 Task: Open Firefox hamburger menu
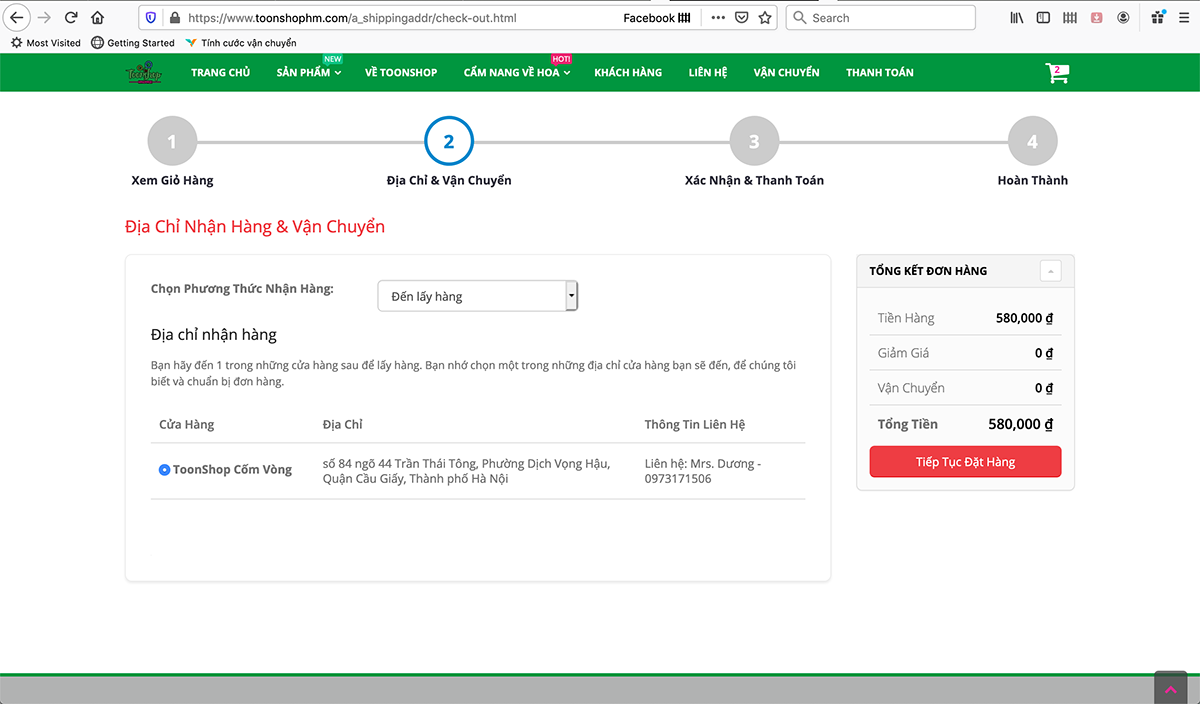(x=1184, y=18)
